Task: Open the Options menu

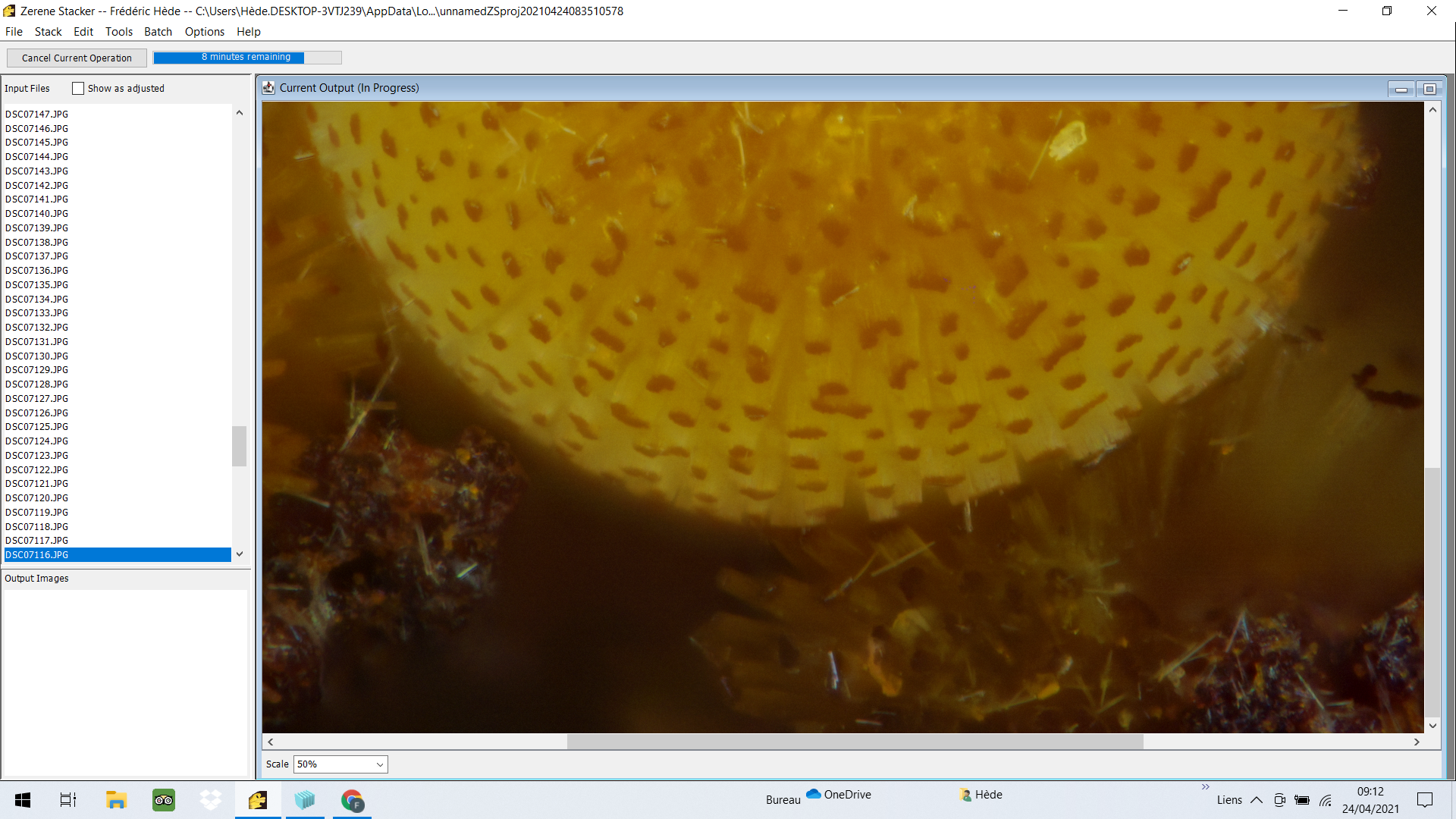Action: (204, 32)
